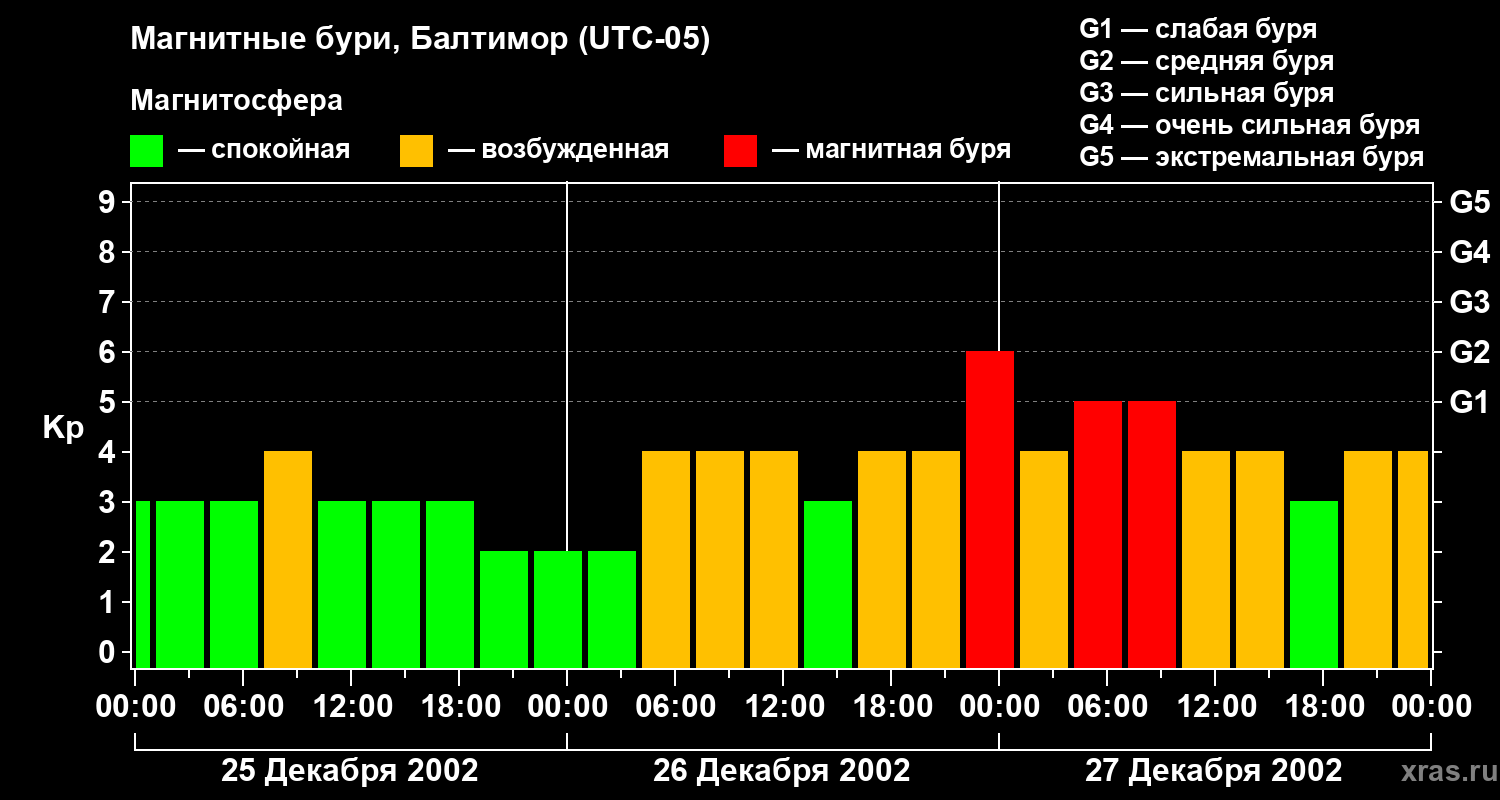The width and height of the screenshot is (1500, 800).
Task: Click the '25 Декабря 2002' date label
Action: pos(350,771)
